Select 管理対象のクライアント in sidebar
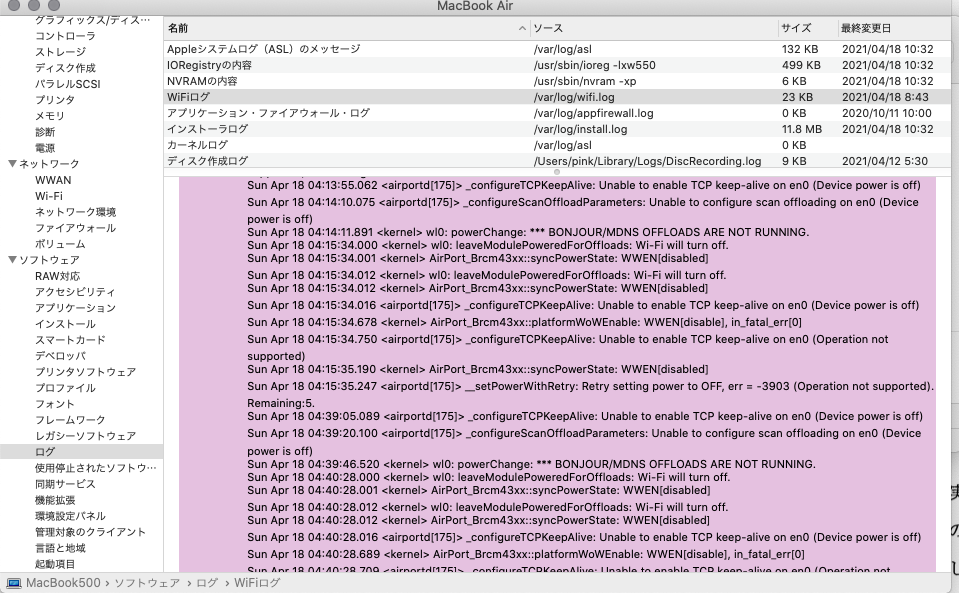Image resolution: width=959 pixels, height=593 pixels. [91, 532]
